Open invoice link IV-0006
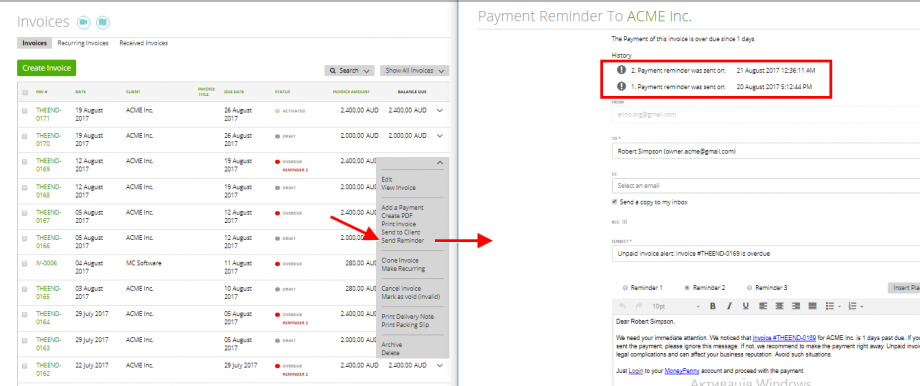 (46, 263)
